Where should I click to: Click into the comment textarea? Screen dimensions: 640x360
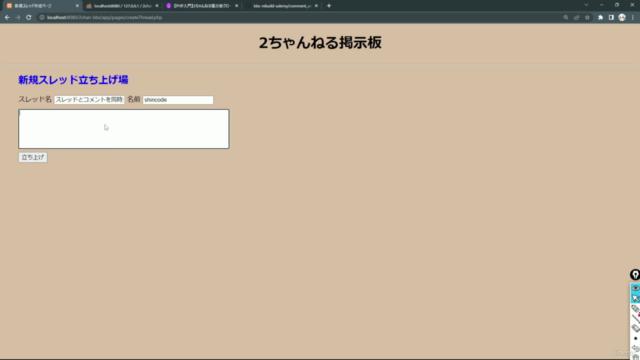pos(124,129)
